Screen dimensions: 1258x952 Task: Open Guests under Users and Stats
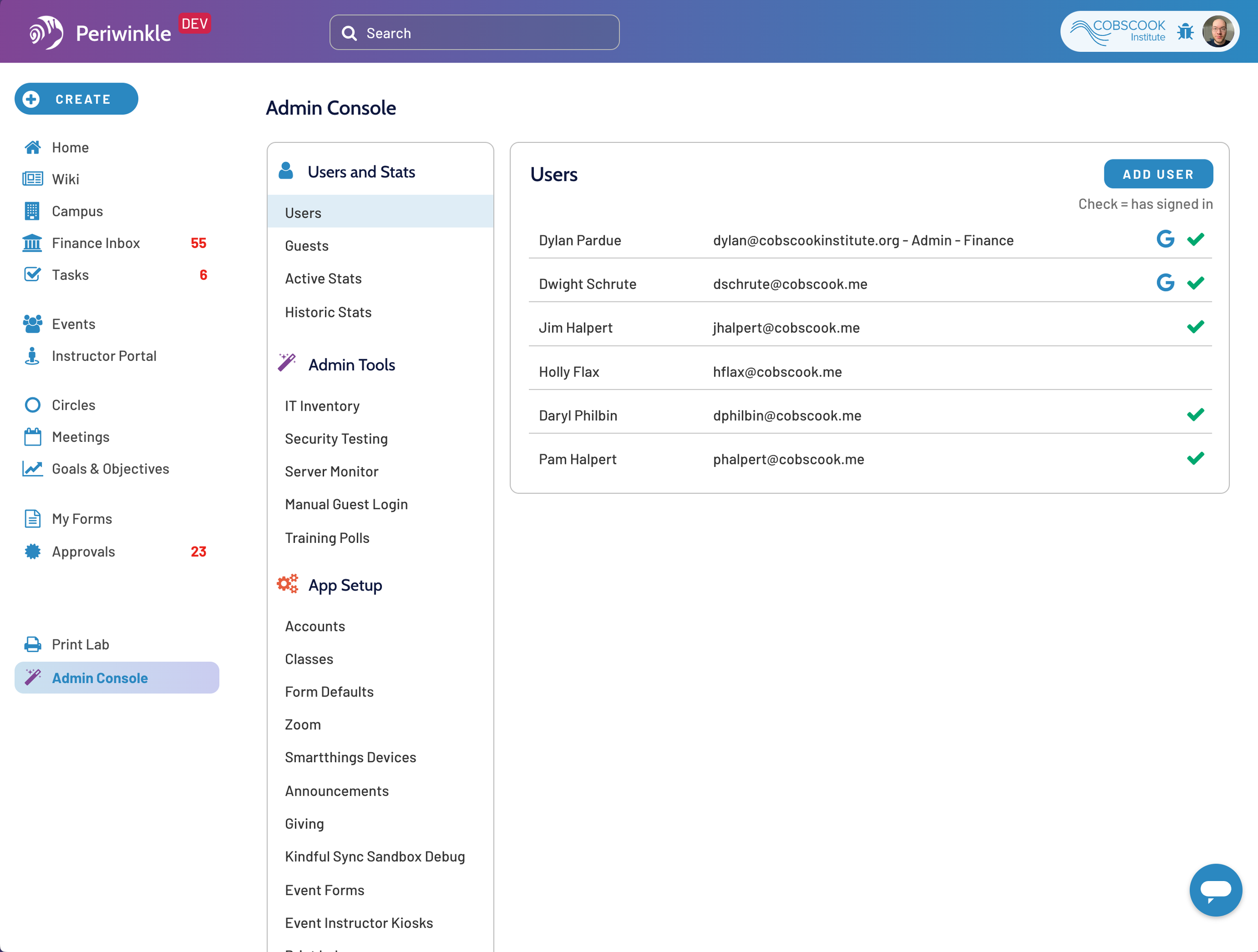pyautogui.click(x=306, y=246)
